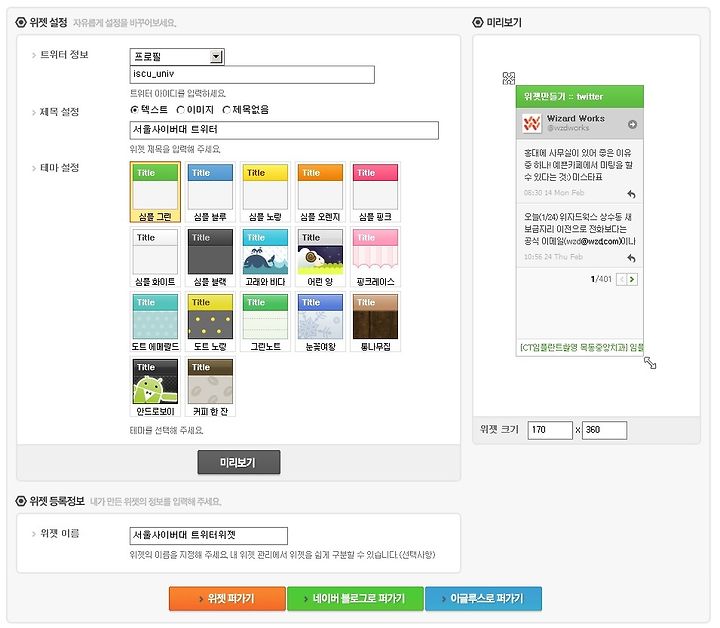The image size is (720, 628).
Task: Choose the 그린노트 theme
Action: coord(265,322)
